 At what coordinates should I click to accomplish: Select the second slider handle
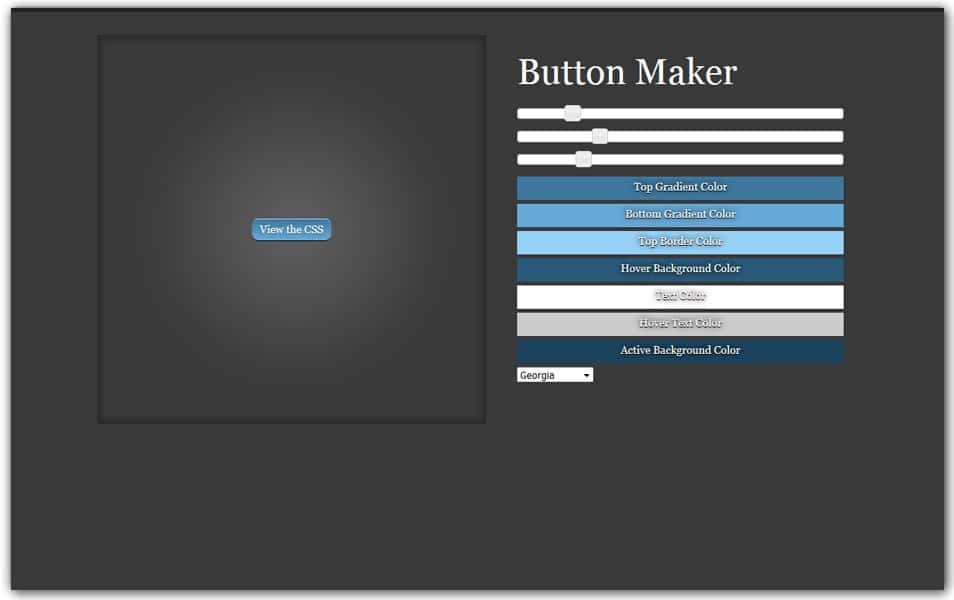pyautogui.click(x=598, y=136)
